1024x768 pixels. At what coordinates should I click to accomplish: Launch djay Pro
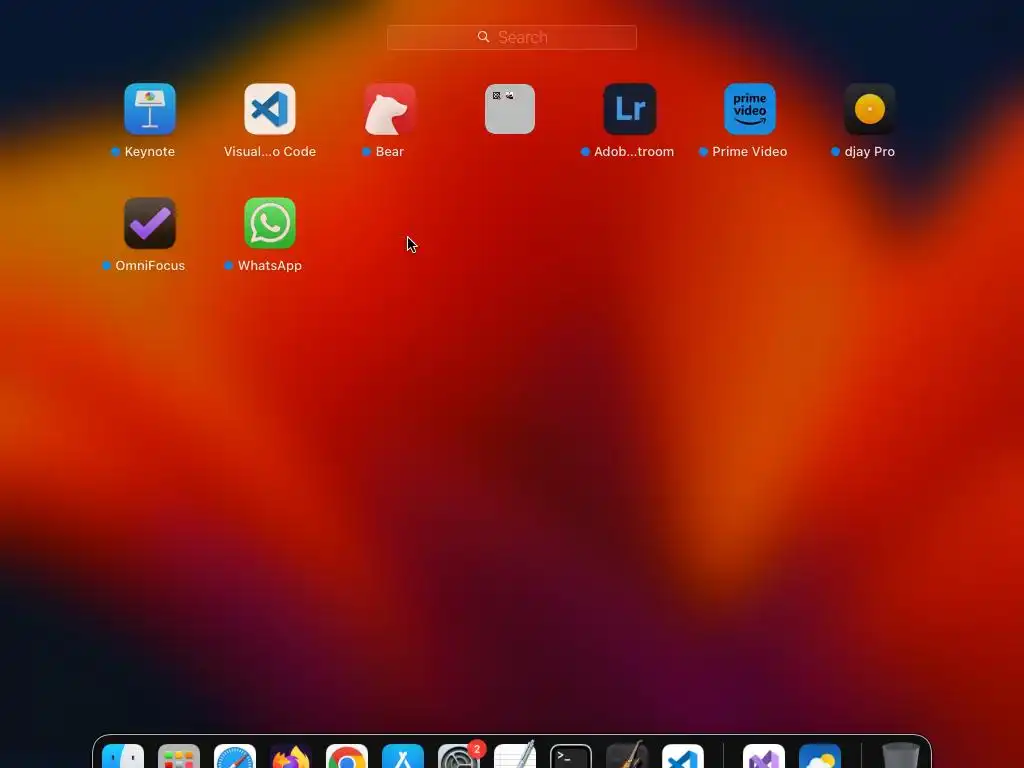(x=870, y=109)
